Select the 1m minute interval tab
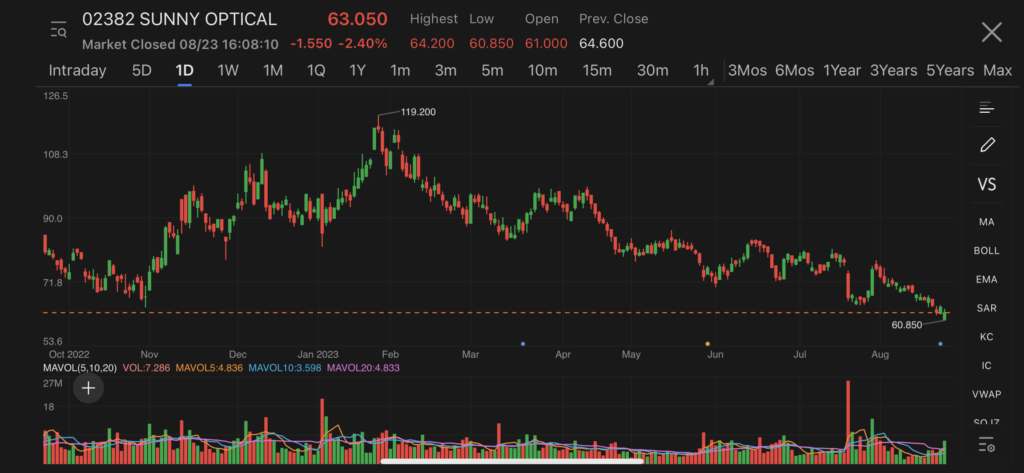 pos(400,71)
